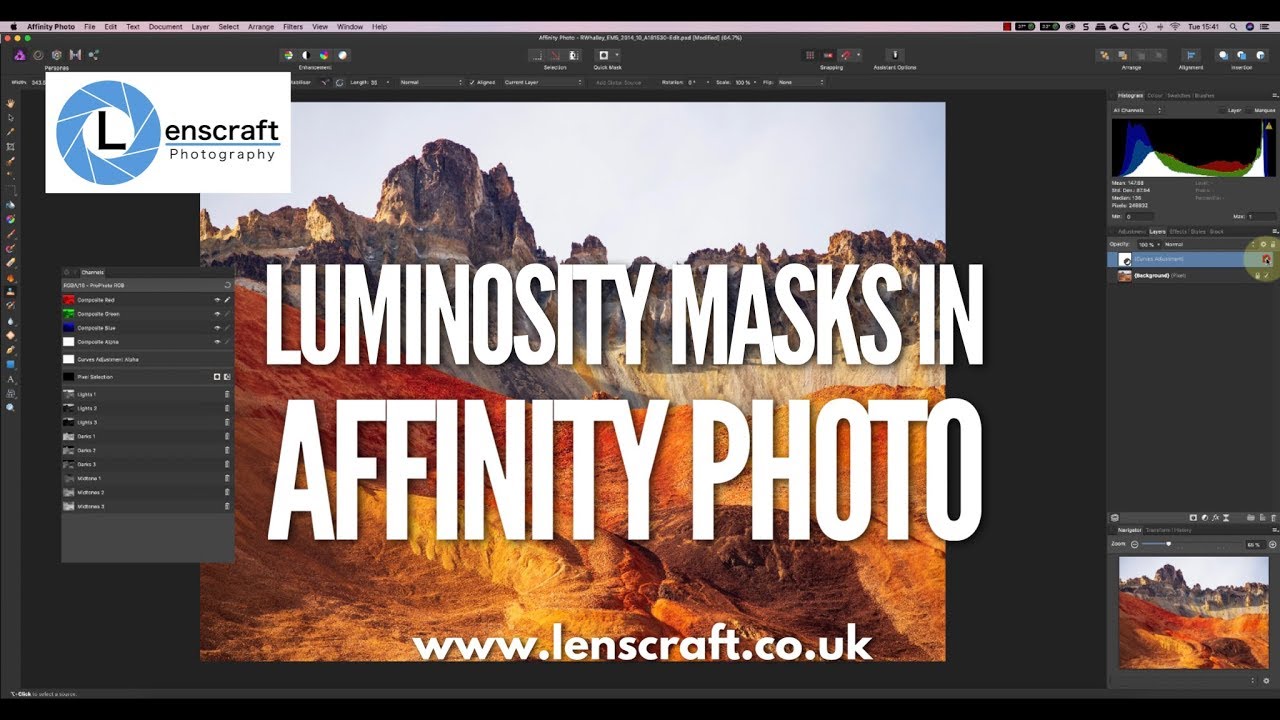Screen dimensions: 1280x720
Task: Switch to the Export persona icon
Action: click(x=94, y=55)
